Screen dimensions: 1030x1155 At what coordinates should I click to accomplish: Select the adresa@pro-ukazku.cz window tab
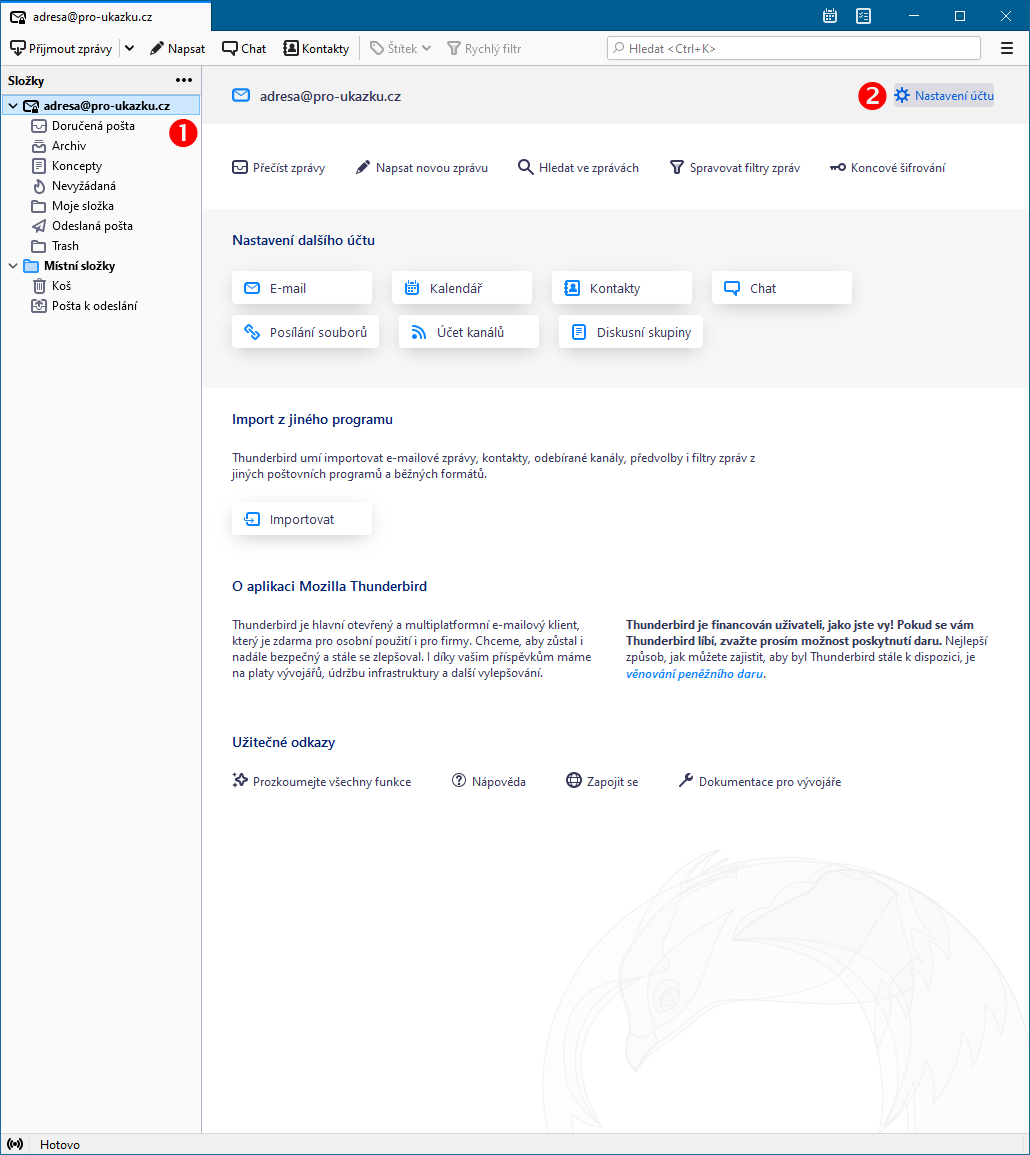(x=106, y=16)
